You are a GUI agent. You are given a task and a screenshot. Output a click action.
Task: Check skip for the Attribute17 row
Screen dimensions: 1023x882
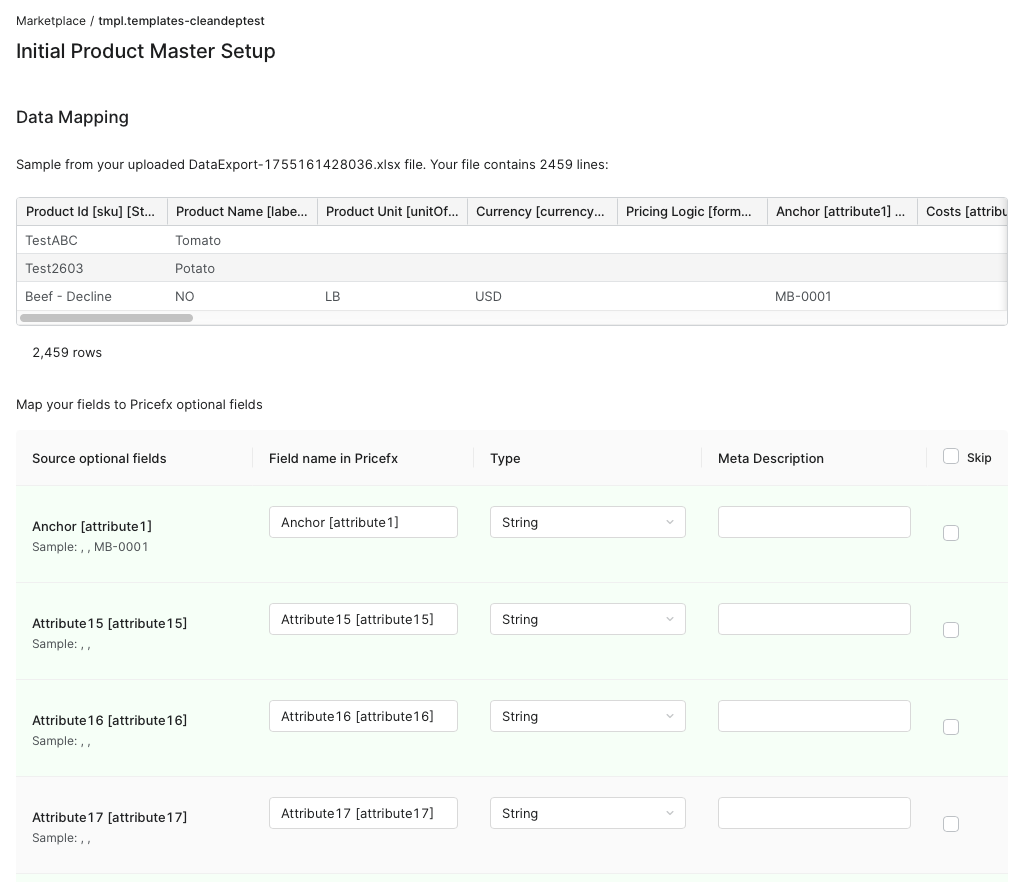[x=951, y=824]
